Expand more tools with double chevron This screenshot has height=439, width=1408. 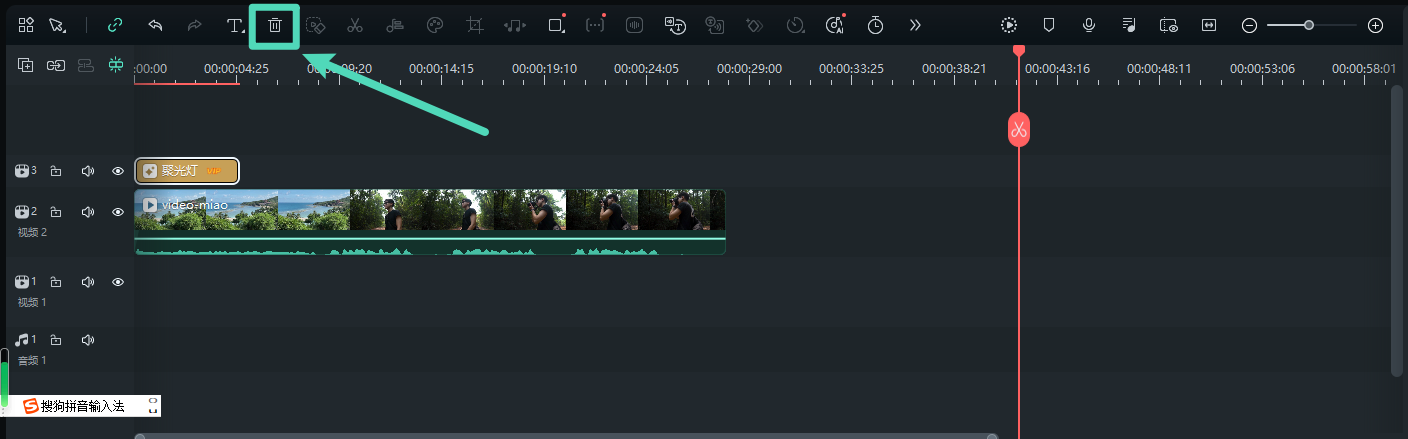point(915,26)
